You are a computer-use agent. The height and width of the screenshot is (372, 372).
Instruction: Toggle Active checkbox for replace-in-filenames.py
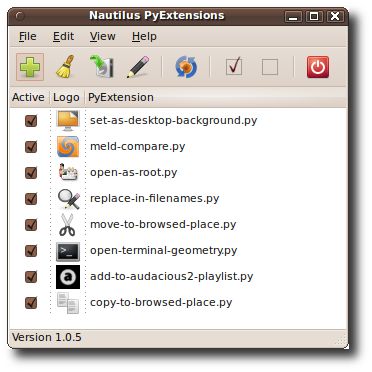31,198
